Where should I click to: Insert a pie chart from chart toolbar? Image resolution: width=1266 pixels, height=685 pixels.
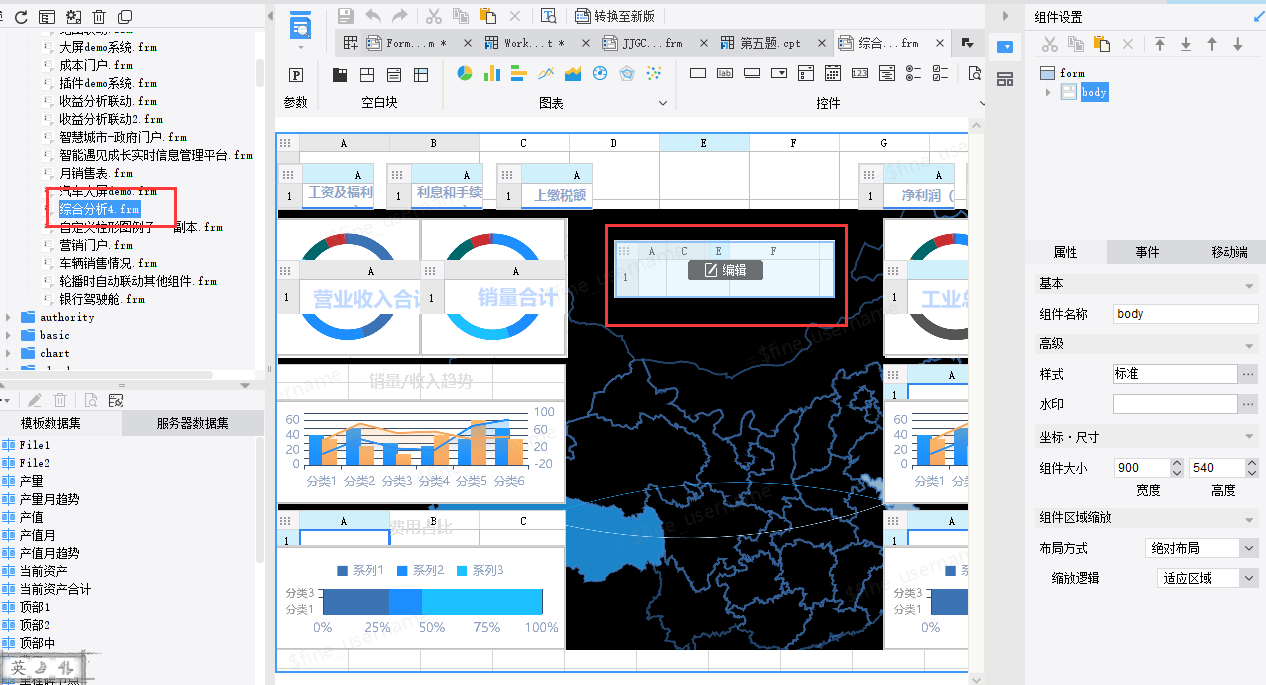[x=465, y=73]
